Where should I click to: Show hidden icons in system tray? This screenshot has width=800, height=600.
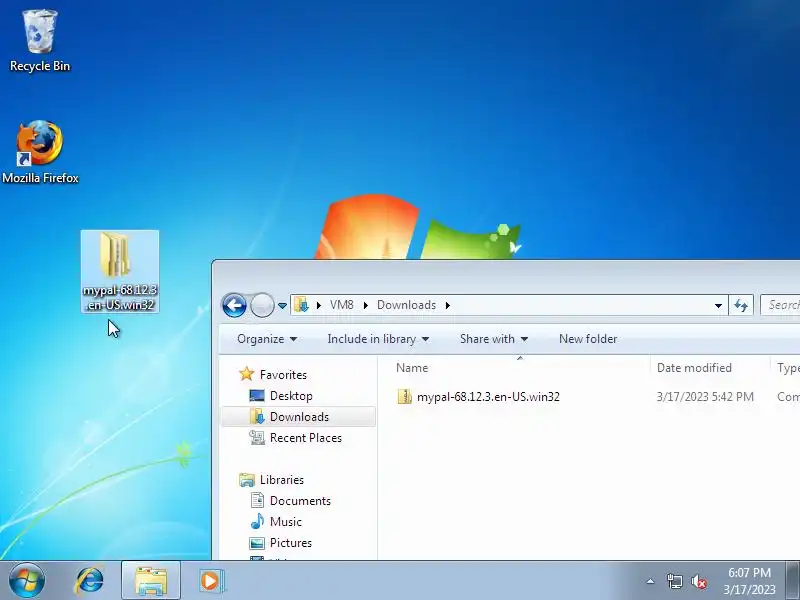[650, 581]
